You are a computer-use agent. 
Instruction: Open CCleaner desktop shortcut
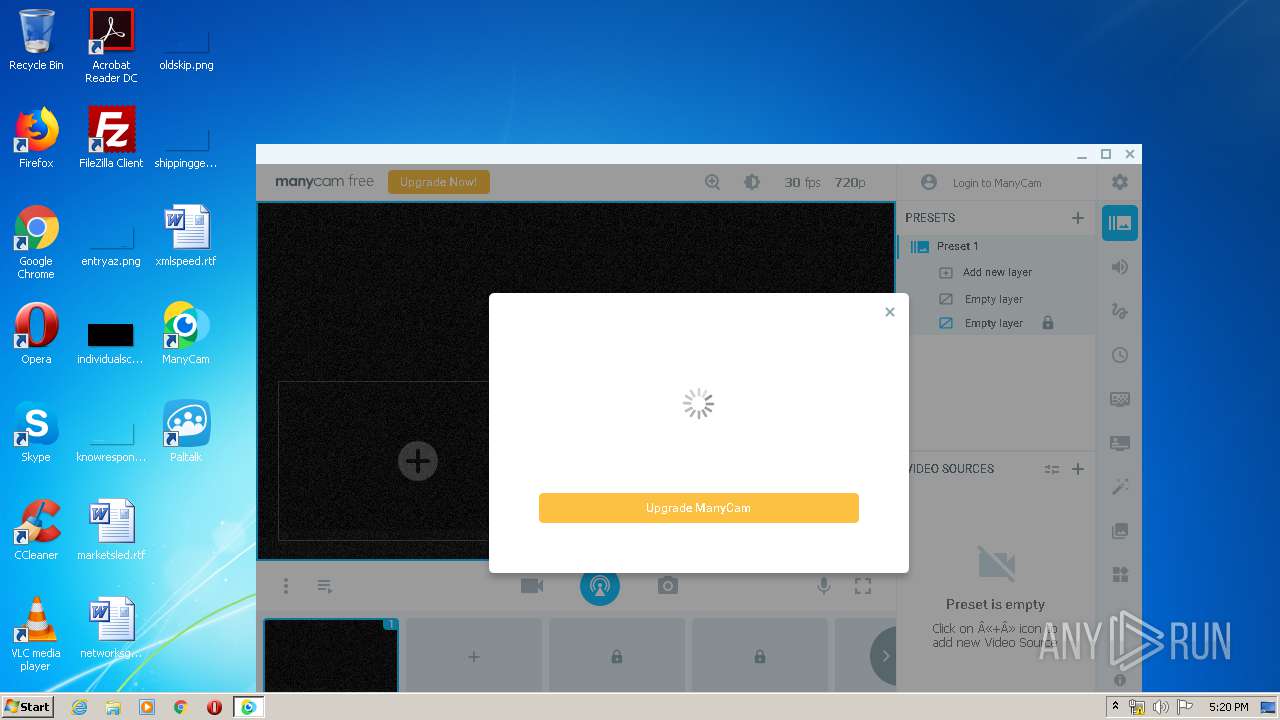click(36, 529)
